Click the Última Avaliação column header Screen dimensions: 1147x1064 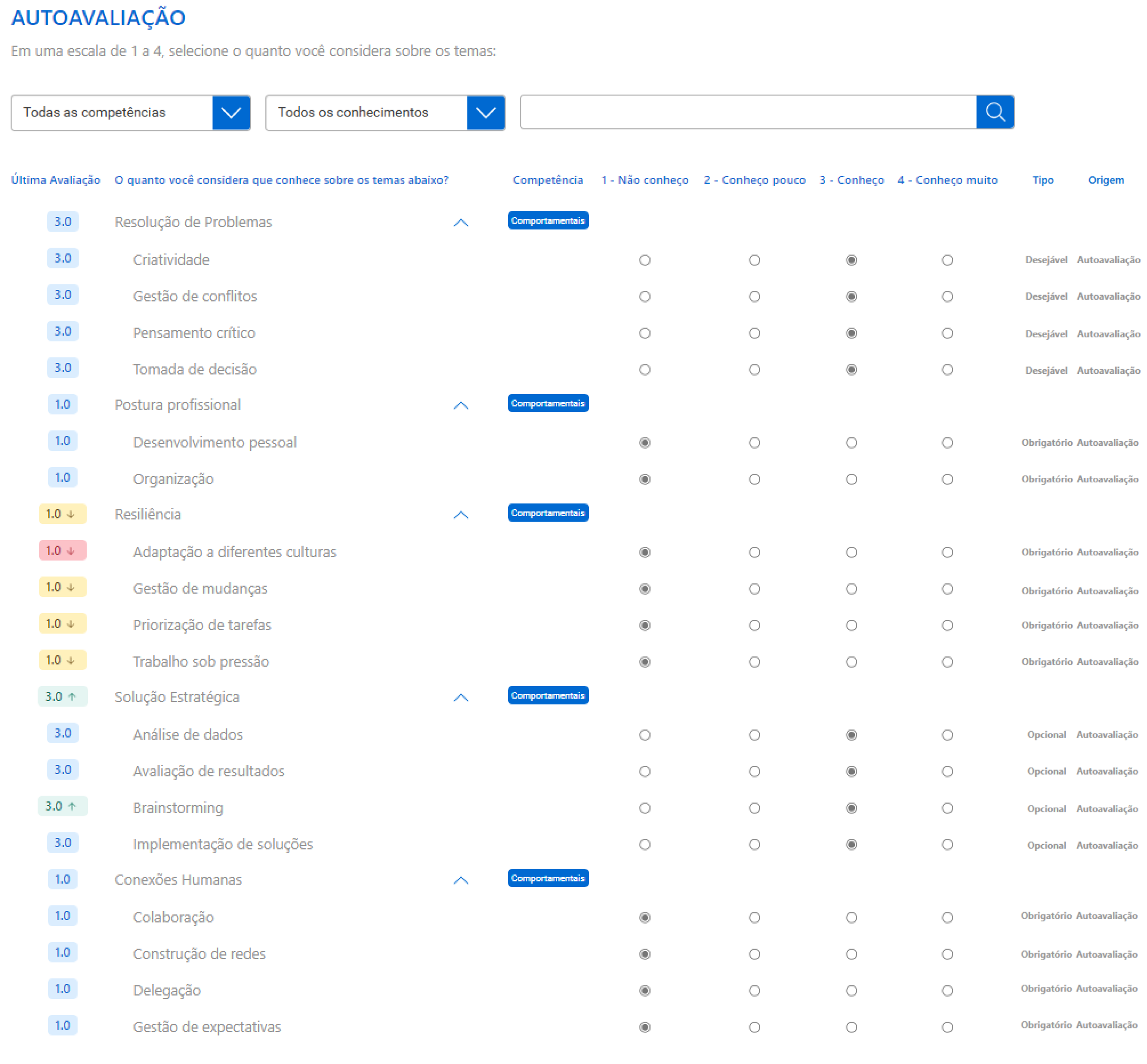(56, 180)
